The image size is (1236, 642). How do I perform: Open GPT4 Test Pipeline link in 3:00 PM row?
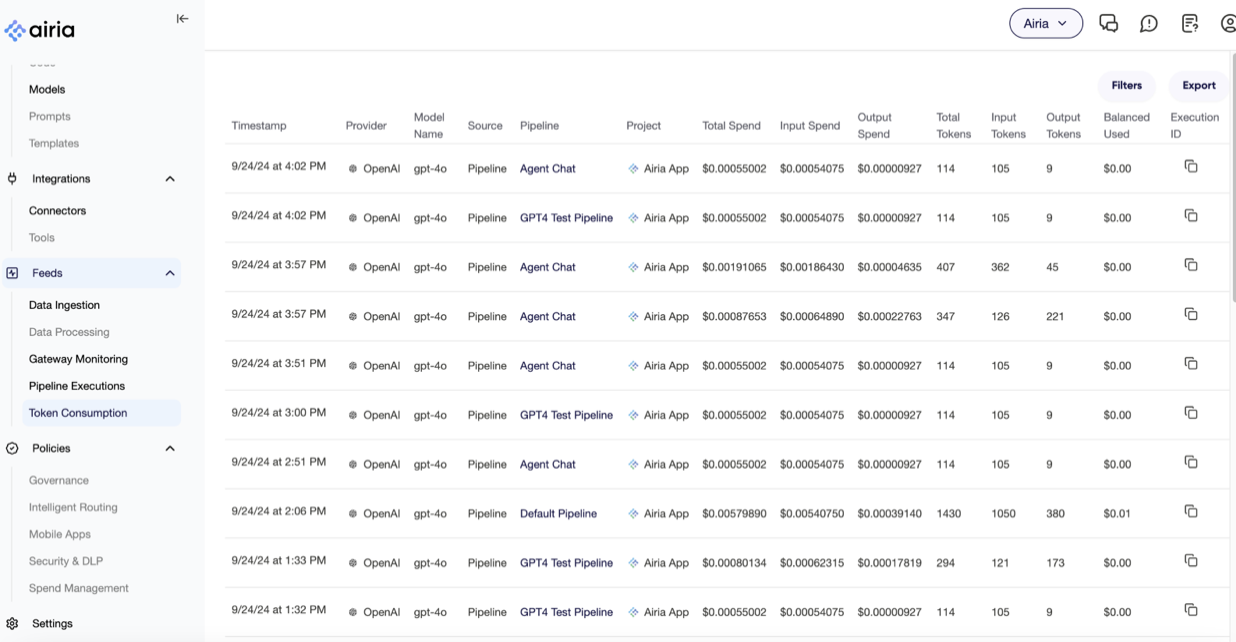coord(566,415)
